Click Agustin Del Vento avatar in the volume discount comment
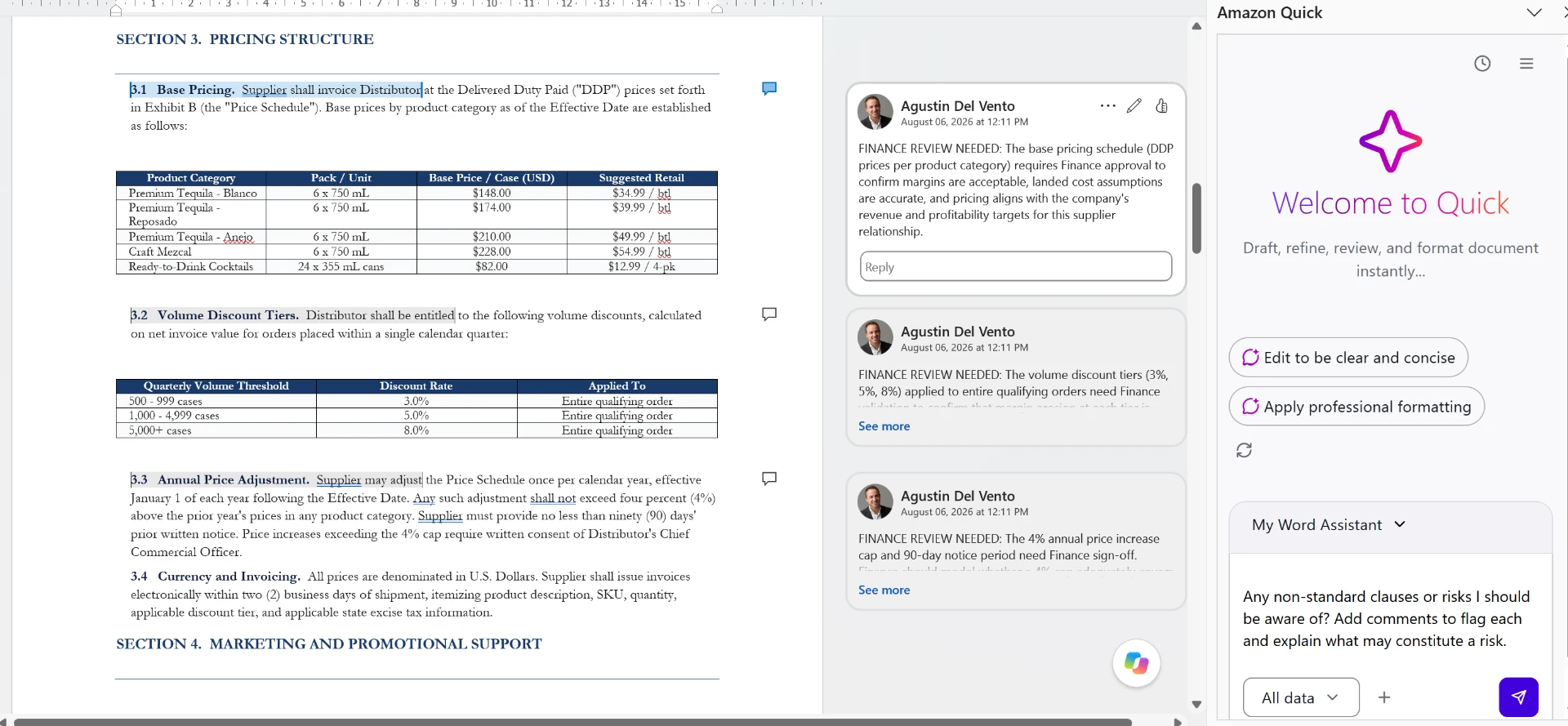Image resolution: width=1568 pixels, height=726 pixels. point(875,337)
